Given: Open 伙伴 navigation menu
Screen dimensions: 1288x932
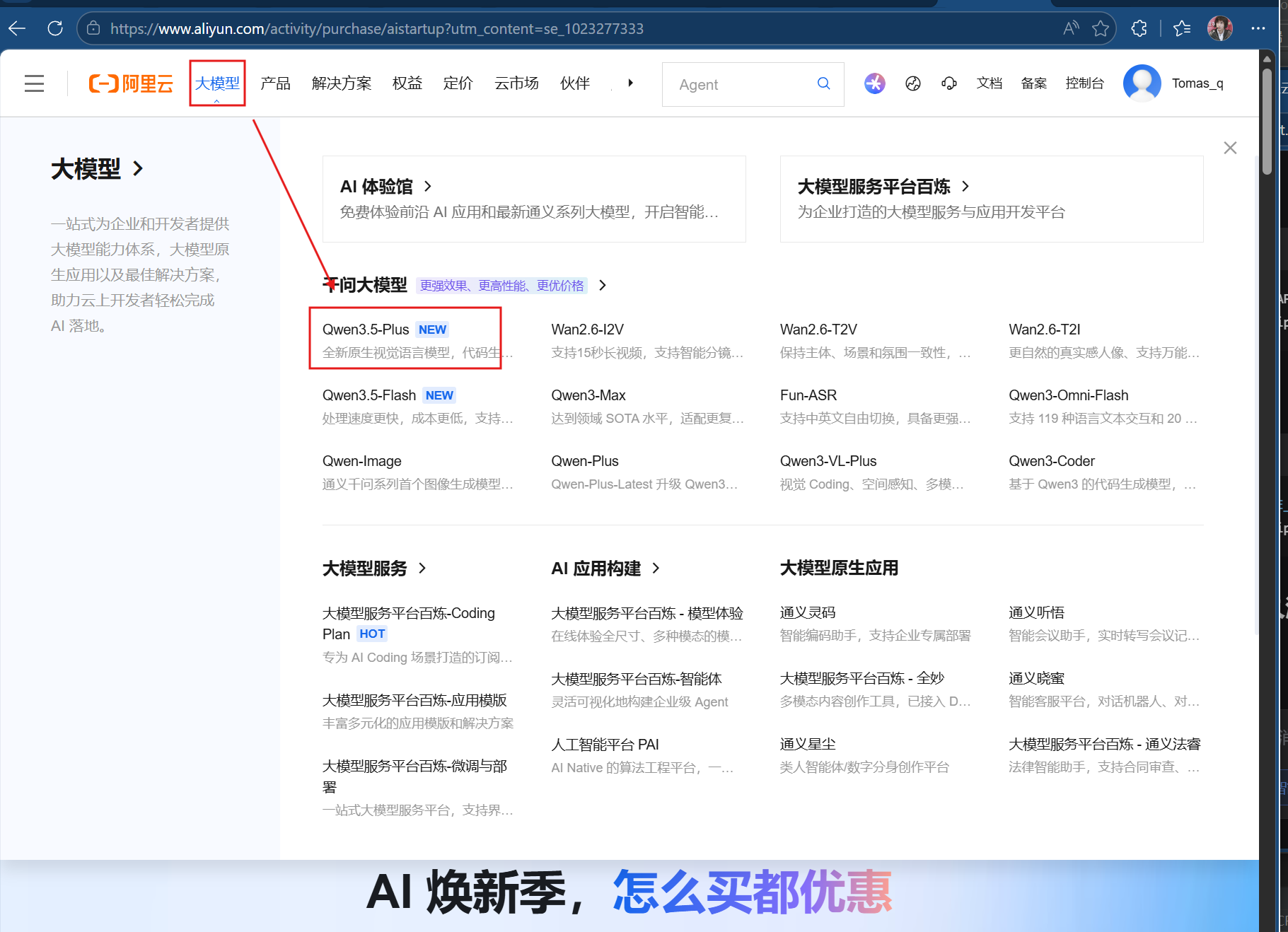Looking at the screenshot, I should (x=575, y=83).
